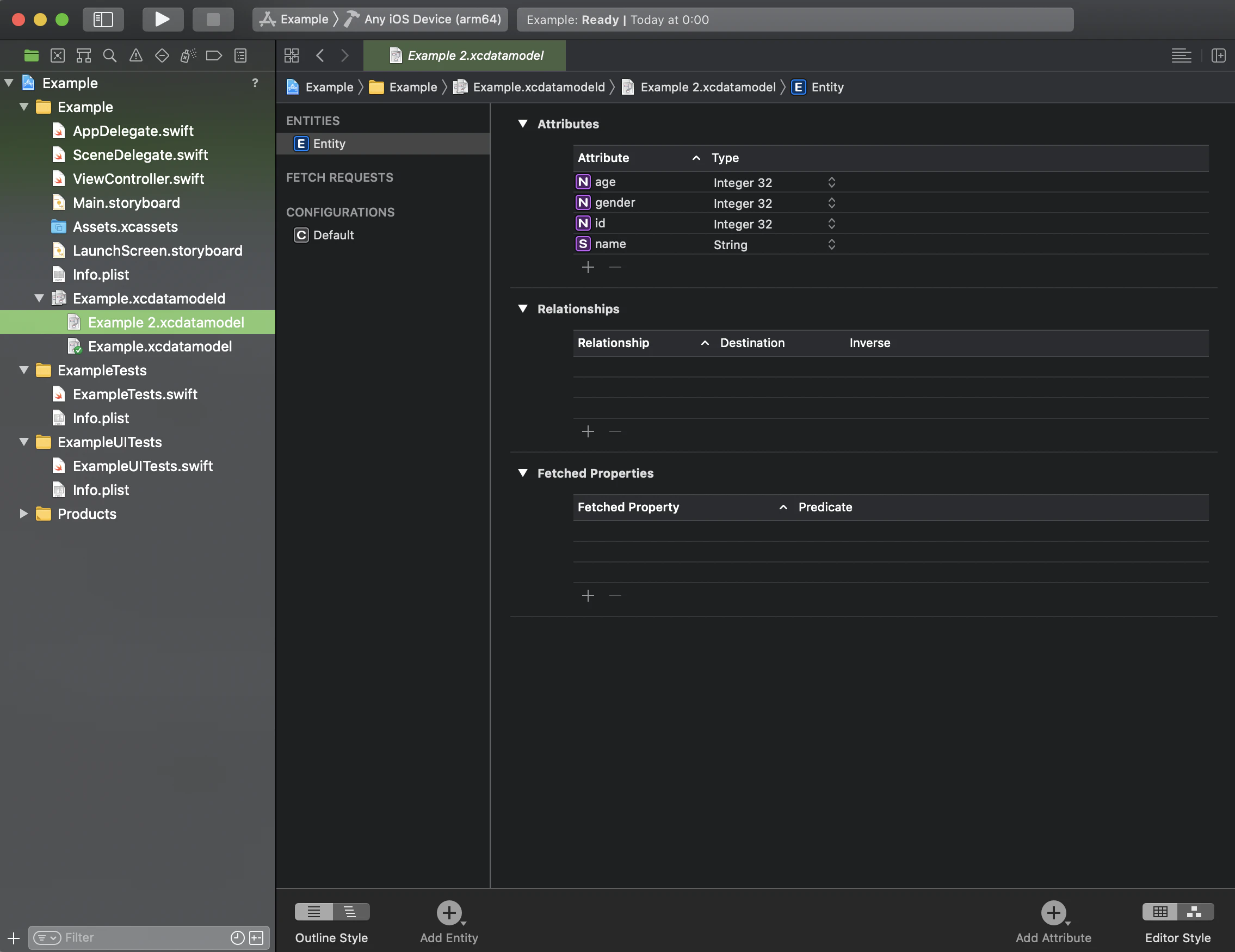Toggle recent files filter clock icon
Screen dimensions: 1235x952
point(238,937)
